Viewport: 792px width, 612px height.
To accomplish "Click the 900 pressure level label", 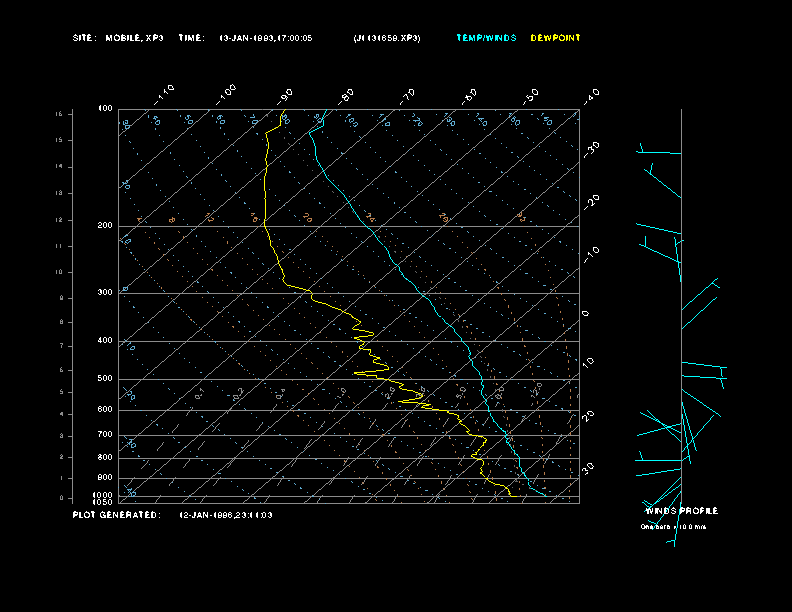I will click(105, 477).
